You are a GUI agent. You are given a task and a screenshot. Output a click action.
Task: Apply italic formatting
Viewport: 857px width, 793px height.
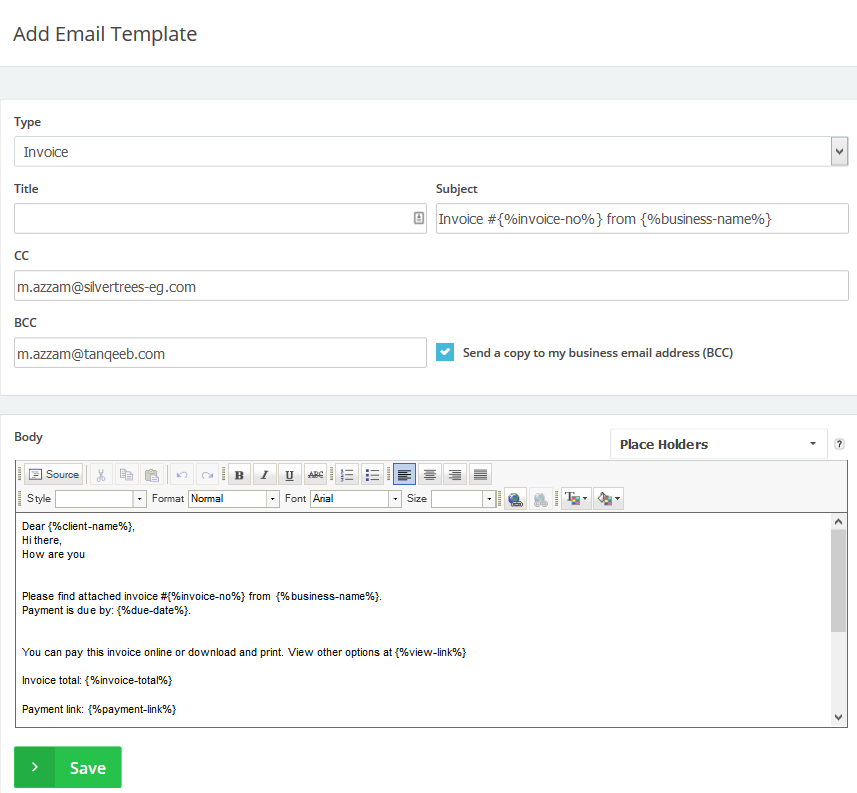click(x=264, y=474)
